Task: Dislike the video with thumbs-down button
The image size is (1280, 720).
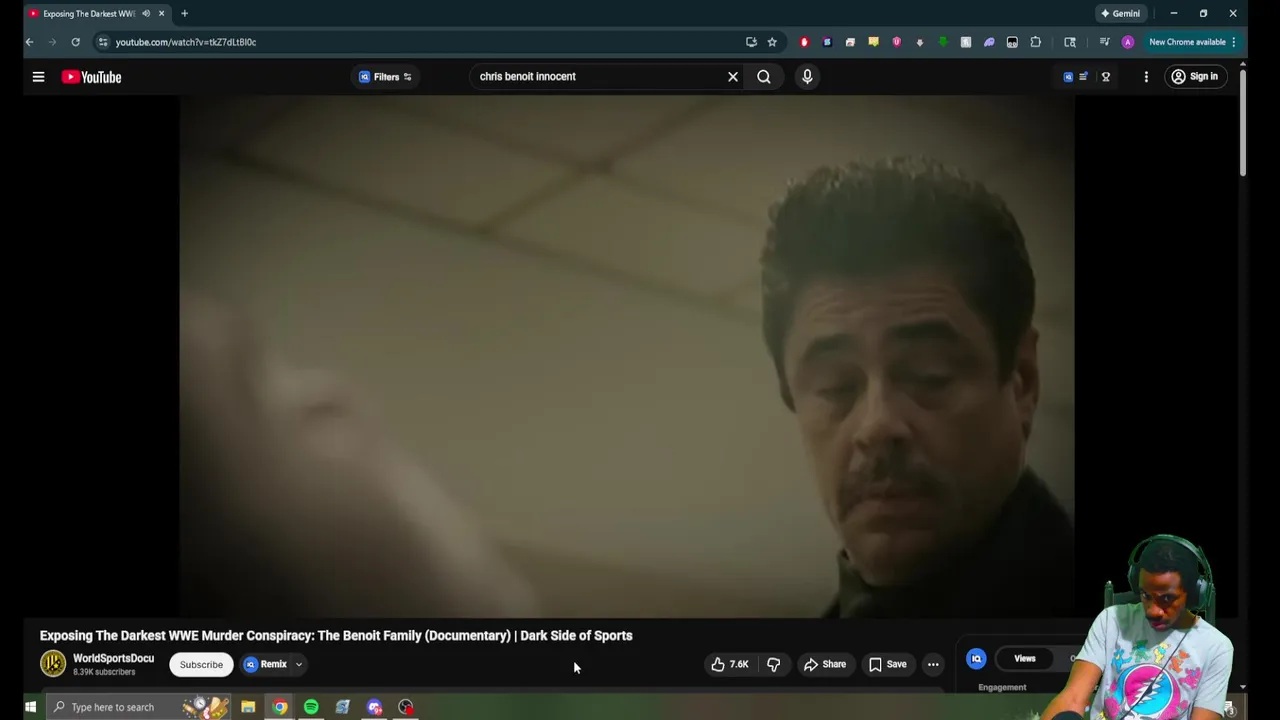Action: pyautogui.click(x=773, y=664)
